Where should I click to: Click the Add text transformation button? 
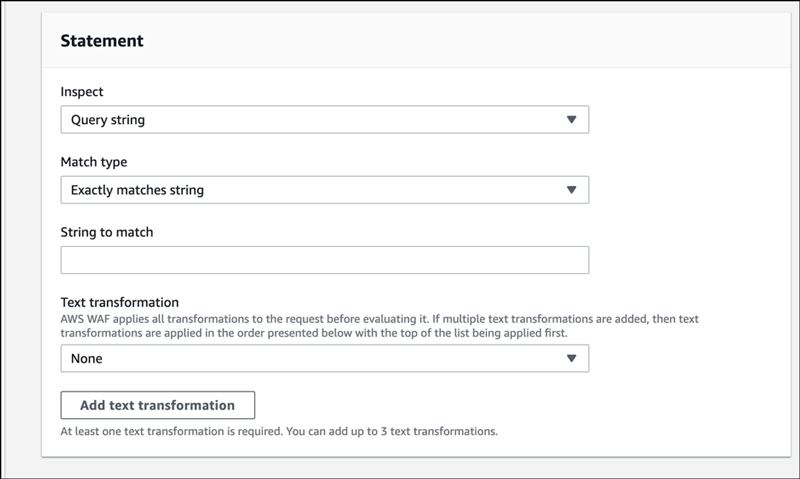point(158,405)
